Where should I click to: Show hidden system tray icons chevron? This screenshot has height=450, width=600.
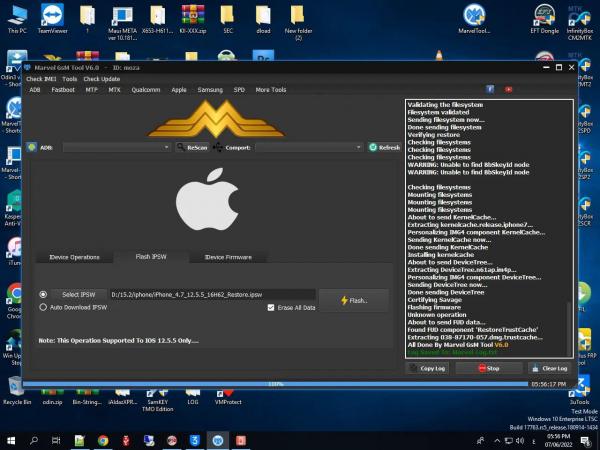pos(497,441)
